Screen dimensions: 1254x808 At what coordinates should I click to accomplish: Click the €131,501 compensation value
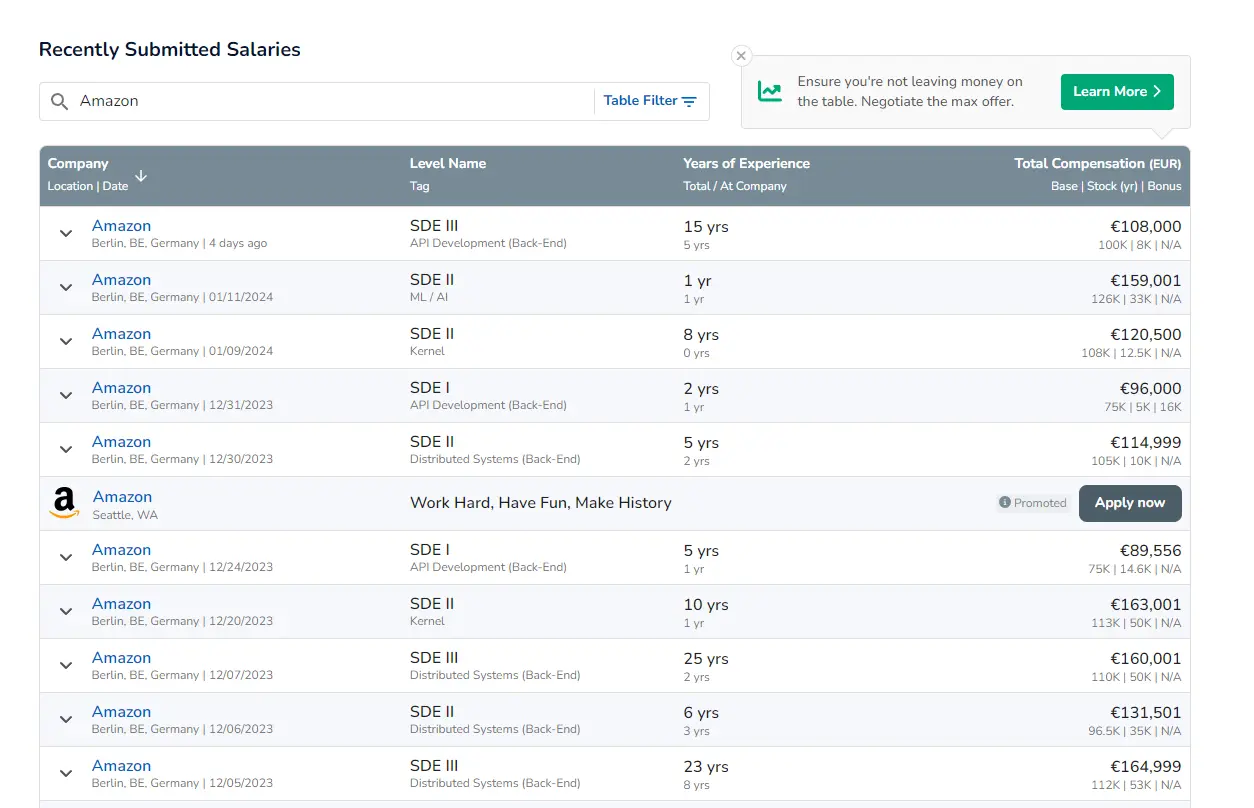pos(1145,713)
